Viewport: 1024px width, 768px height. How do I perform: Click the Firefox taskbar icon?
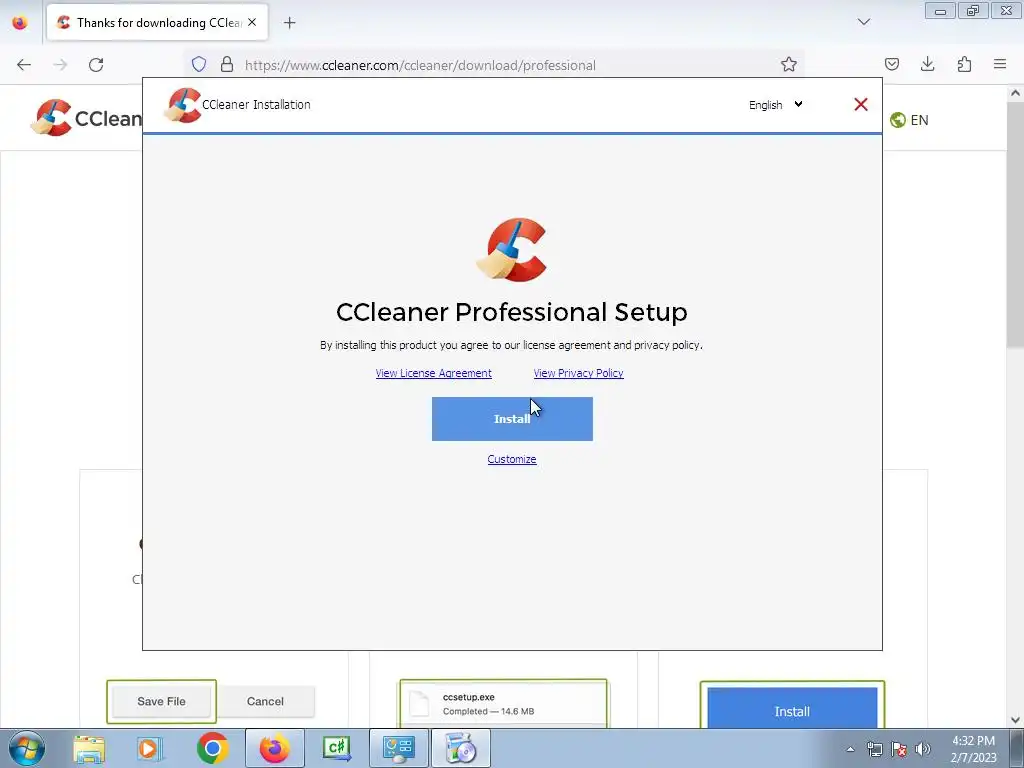click(274, 749)
